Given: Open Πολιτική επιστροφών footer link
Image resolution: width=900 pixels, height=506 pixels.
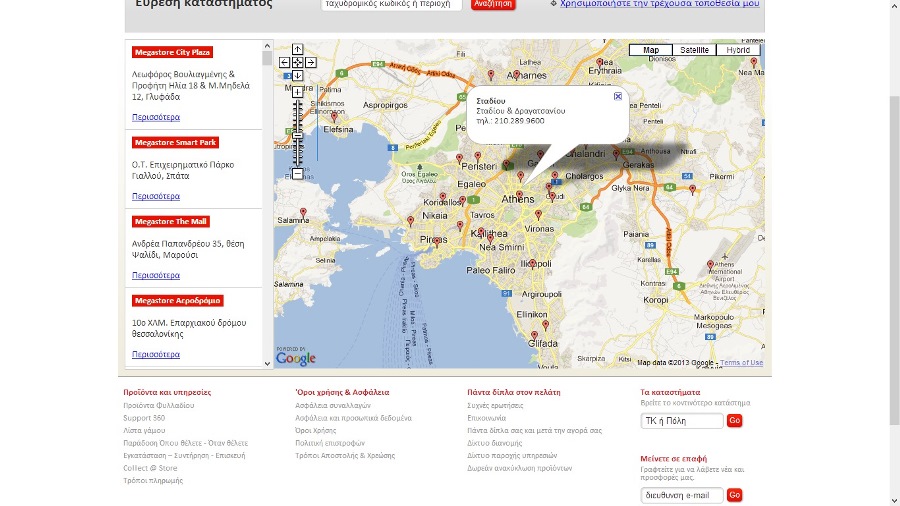Looking at the screenshot, I should pyautogui.click(x=330, y=443).
